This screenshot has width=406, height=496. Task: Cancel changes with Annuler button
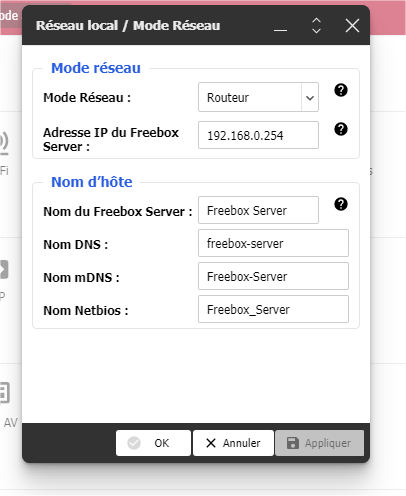pyautogui.click(x=233, y=443)
